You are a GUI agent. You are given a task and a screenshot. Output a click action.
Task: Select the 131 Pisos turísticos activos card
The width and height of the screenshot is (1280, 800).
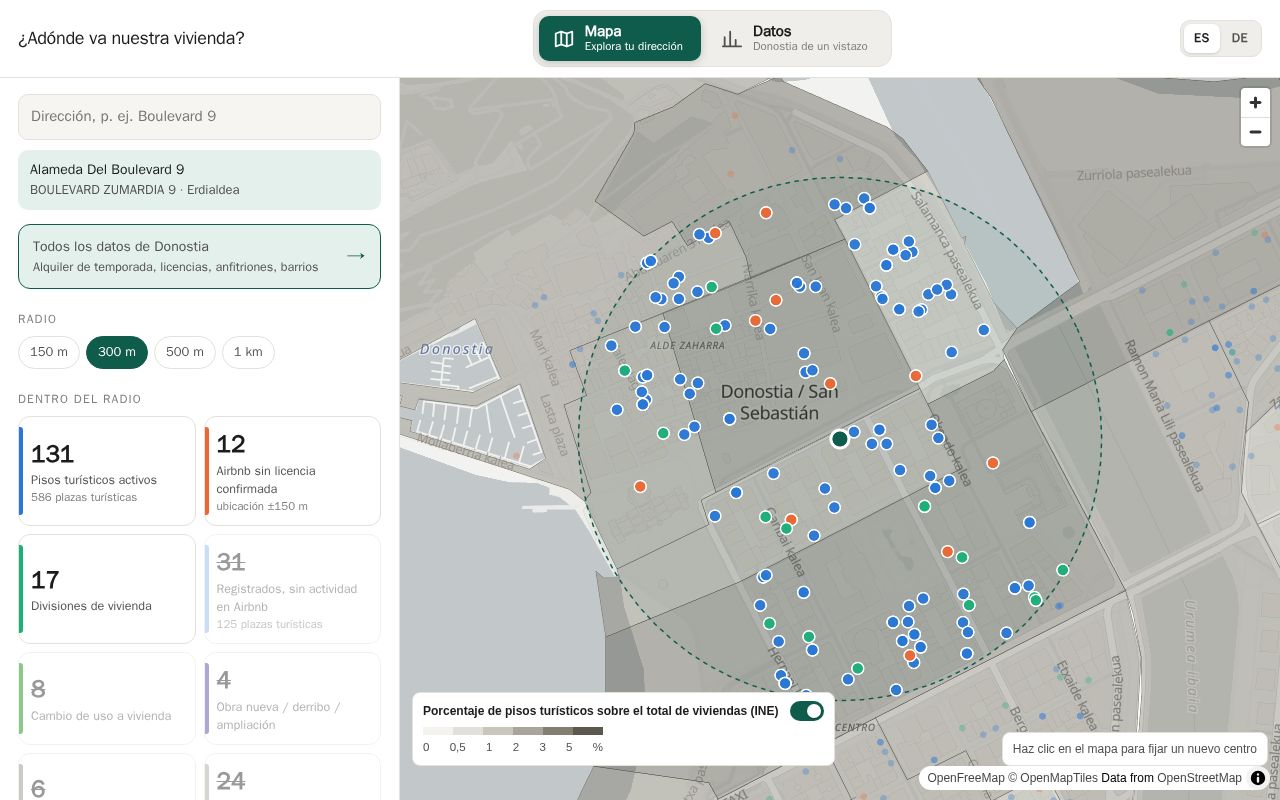(107, 471)
